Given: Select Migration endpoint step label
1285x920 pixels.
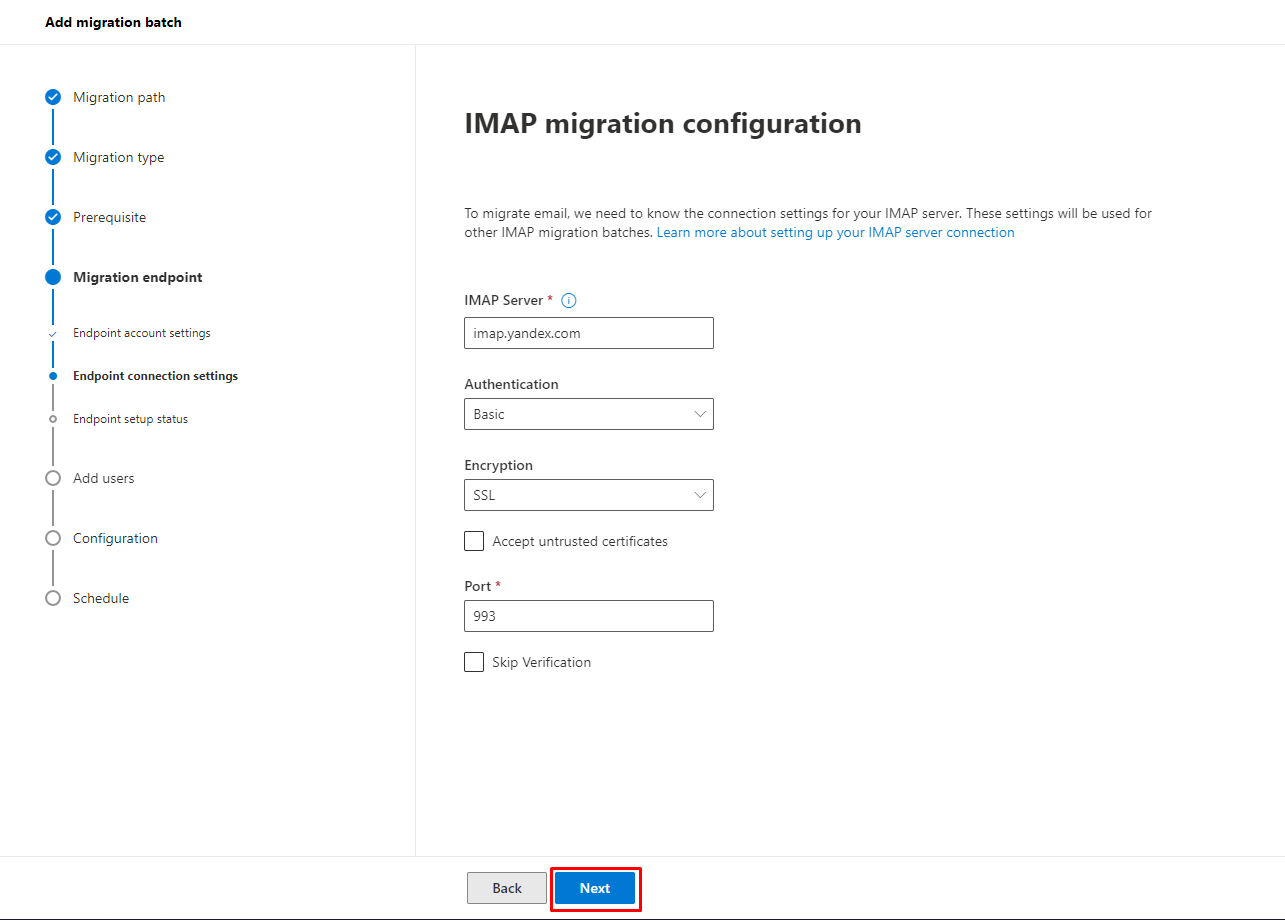Looking at the screenshot, I should [137, 277].
